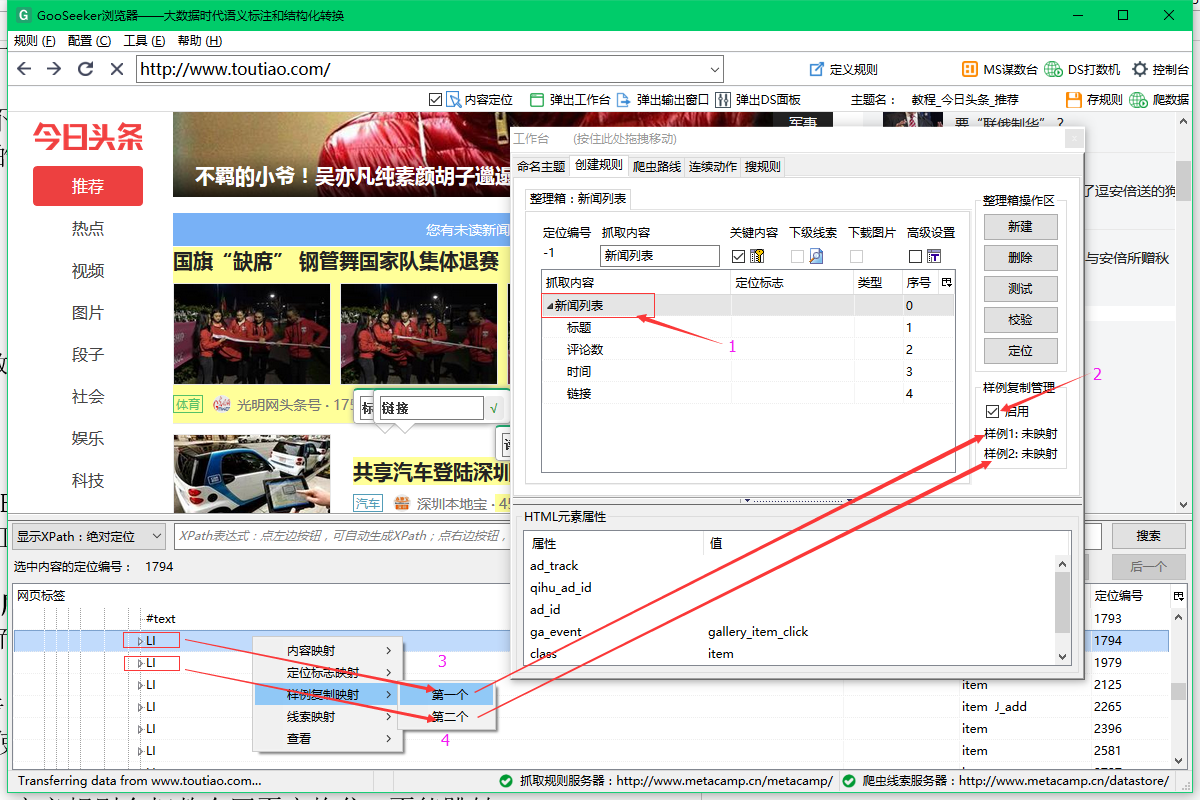
Task: Click the 推荐 channel on the toutiao page
Action: point(88,186)
